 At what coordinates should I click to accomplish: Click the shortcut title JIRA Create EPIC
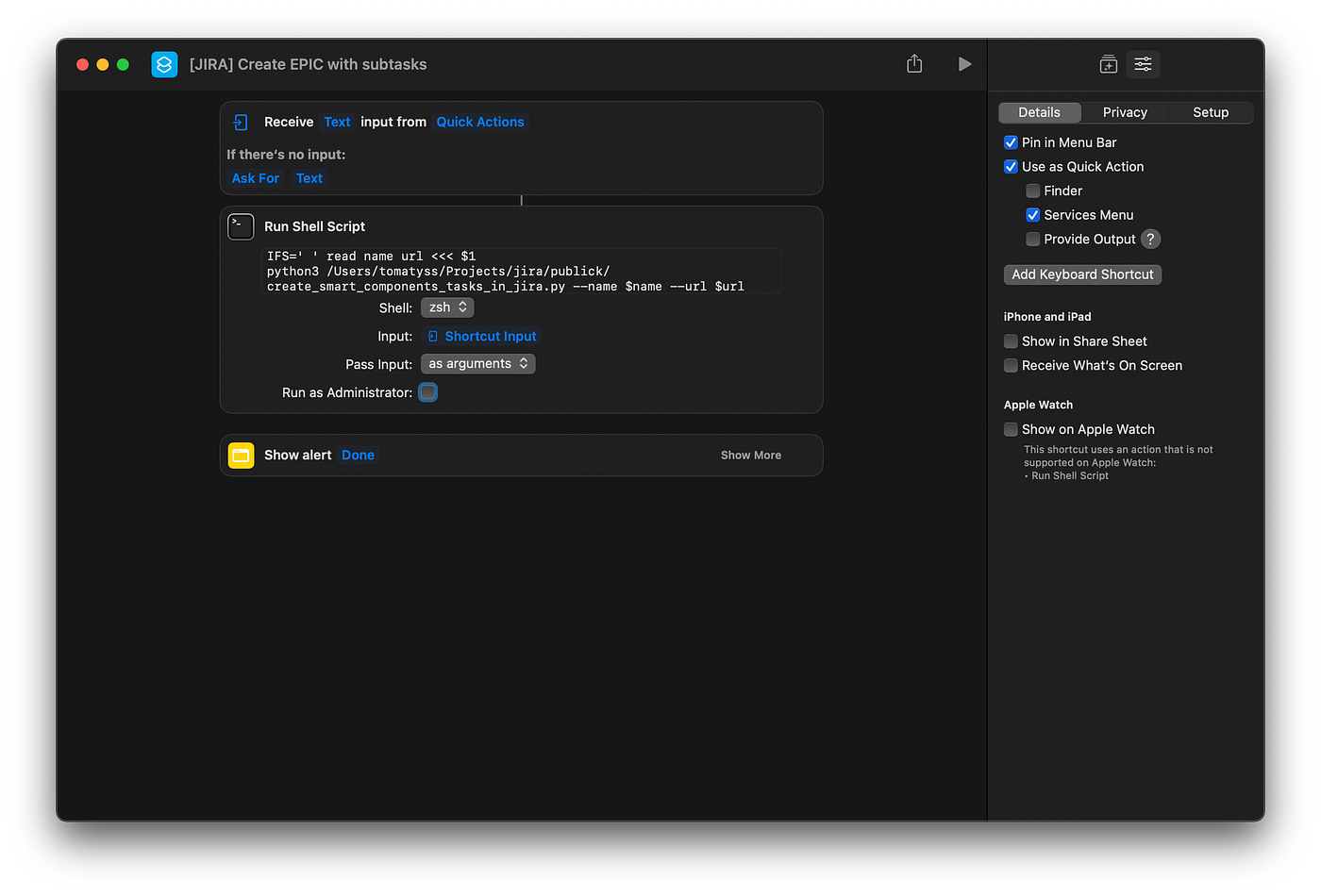pyautogui.click(x=308, y=64)
